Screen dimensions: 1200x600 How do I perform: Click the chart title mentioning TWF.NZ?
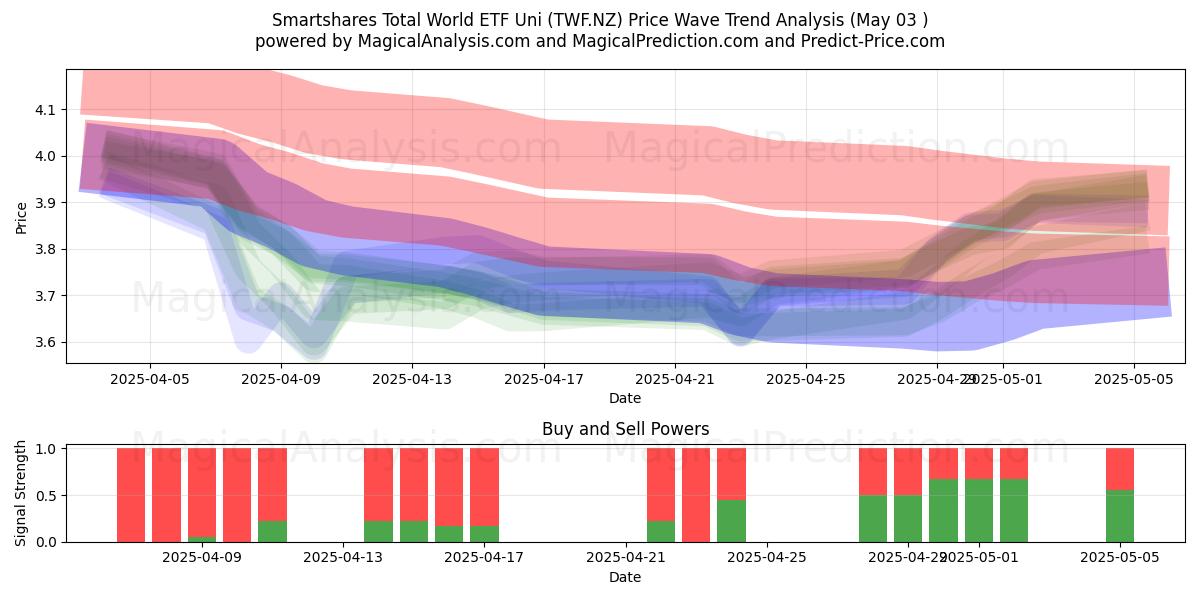tap(599, 20)
